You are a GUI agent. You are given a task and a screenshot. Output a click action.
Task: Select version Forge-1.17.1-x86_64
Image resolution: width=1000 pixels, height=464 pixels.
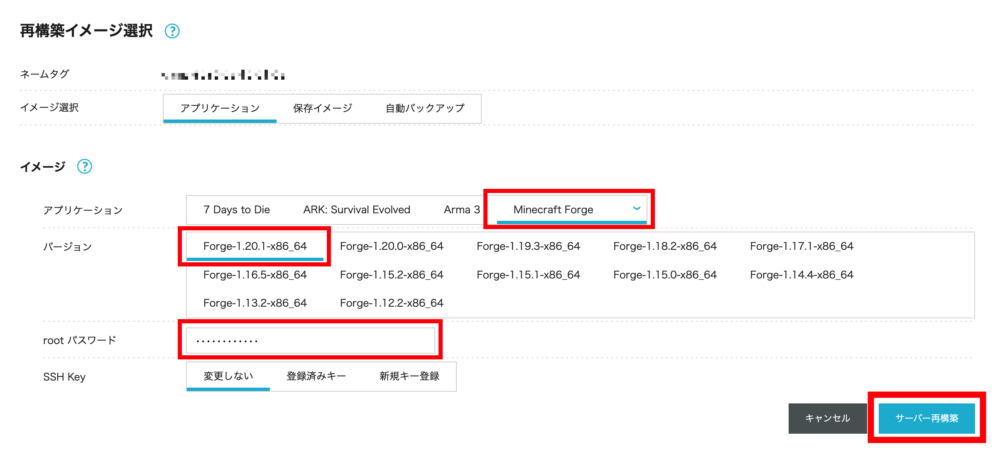[x=802, y=247]
